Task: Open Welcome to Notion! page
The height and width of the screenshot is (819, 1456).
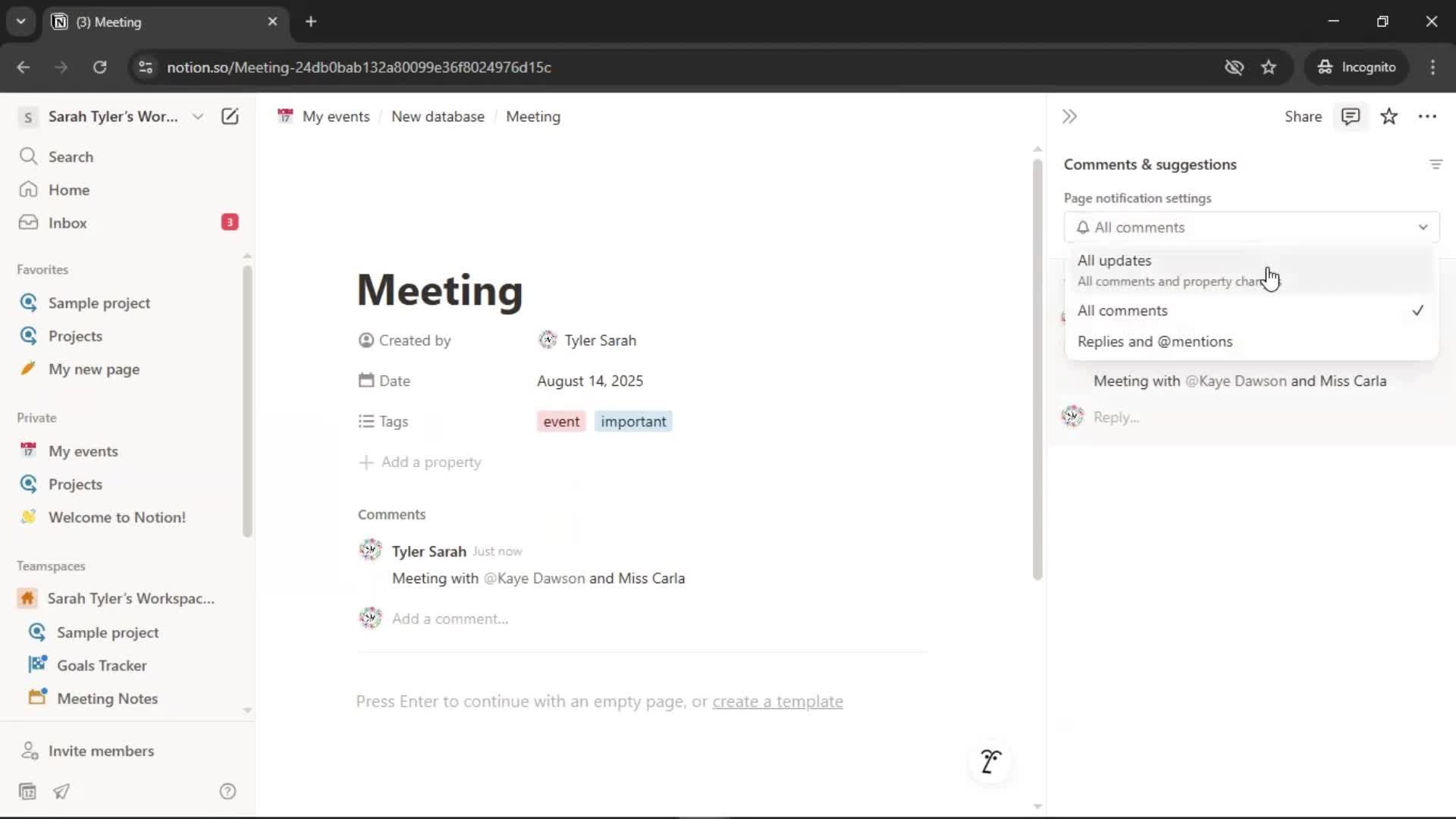Action: (117, 517)
